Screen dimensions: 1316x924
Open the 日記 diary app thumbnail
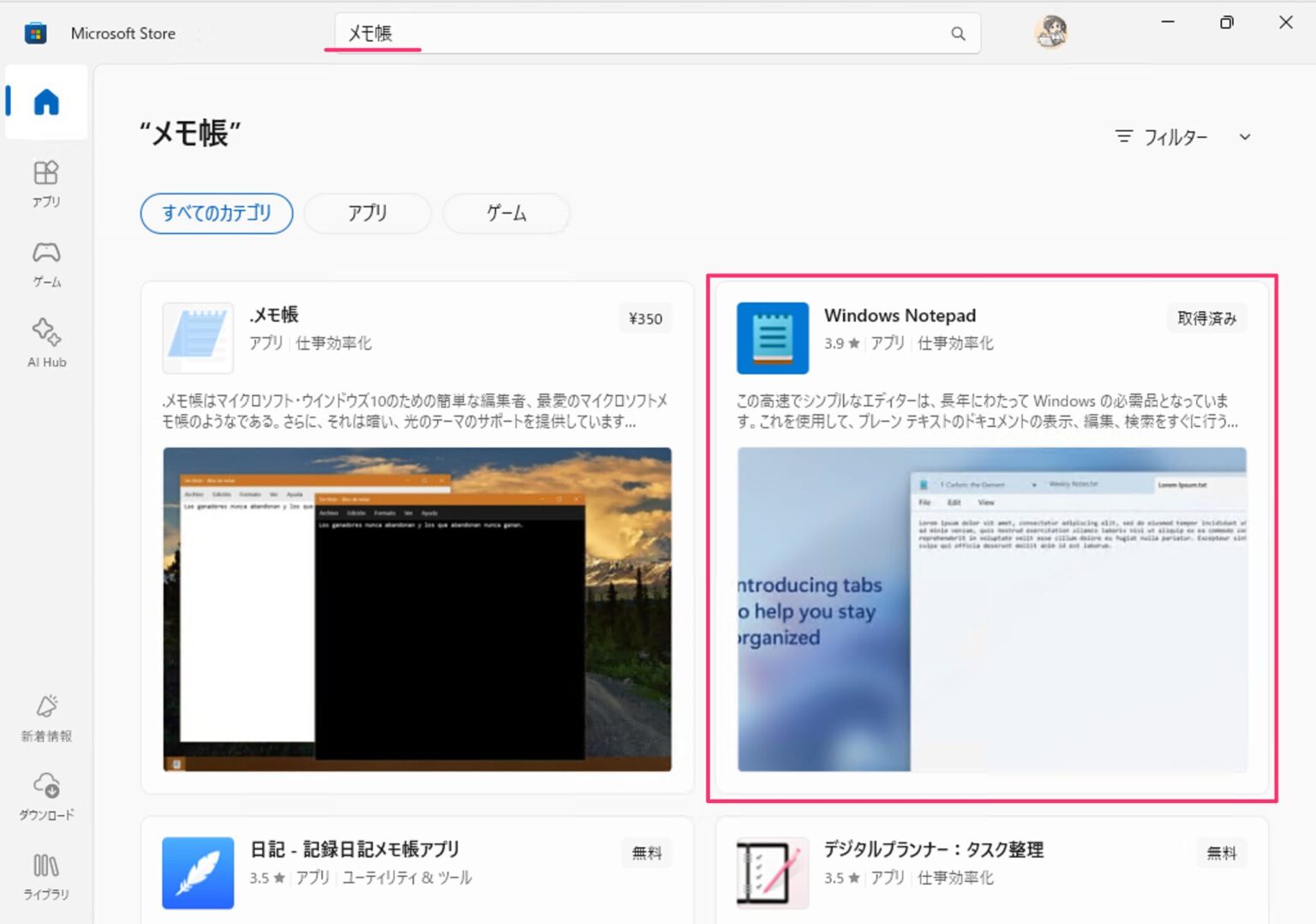point(198,873)
